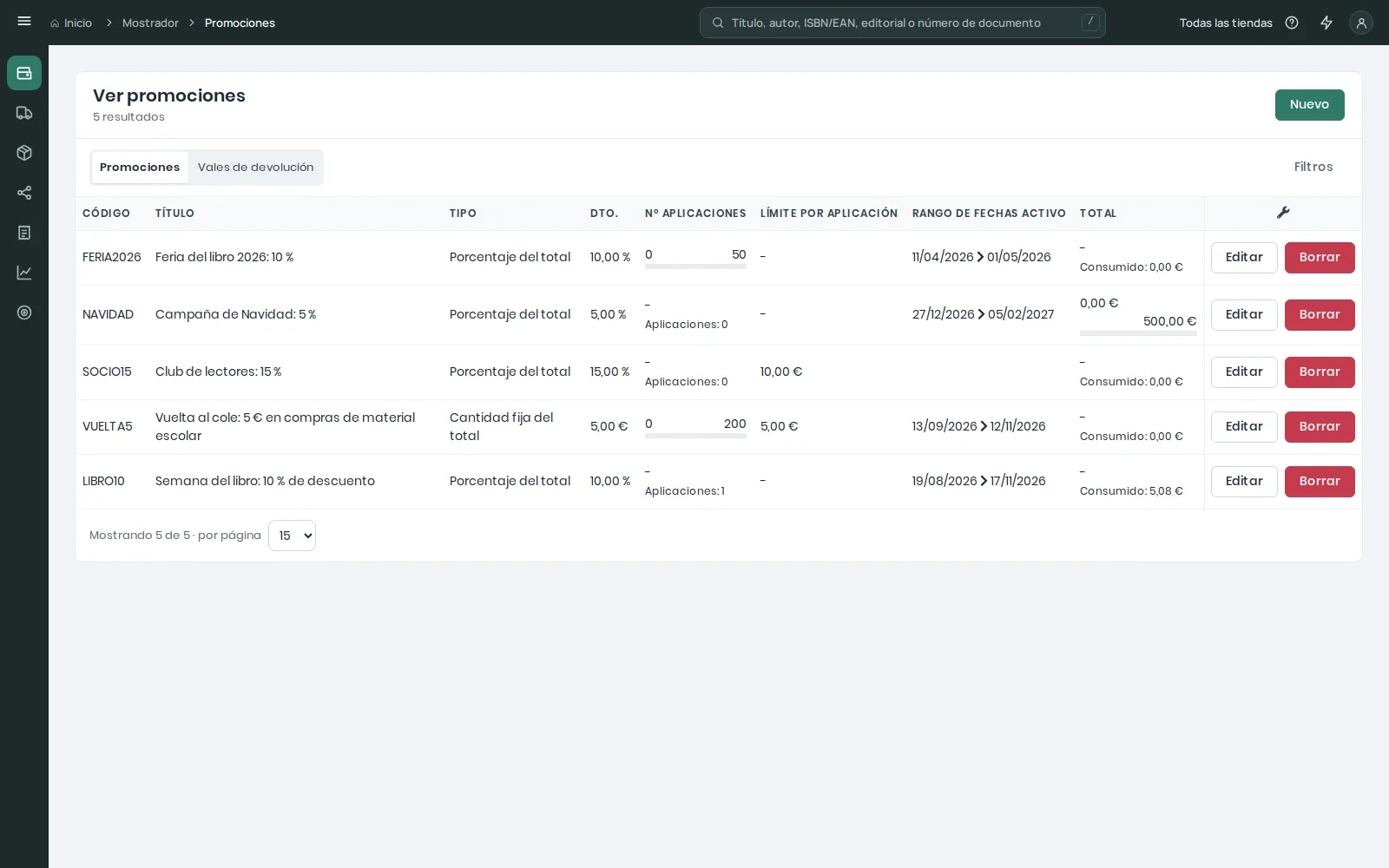The image size is (1389, 868).
Task: Go to Mostrador breadcrumb
Action: click(150, 23)
